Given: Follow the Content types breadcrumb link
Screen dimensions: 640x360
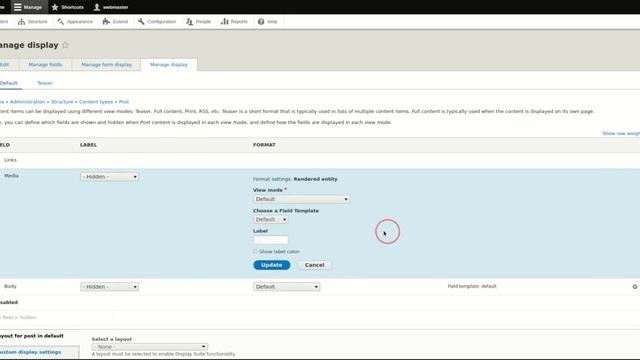Looking at the screenshot, I should click(96, 102).
